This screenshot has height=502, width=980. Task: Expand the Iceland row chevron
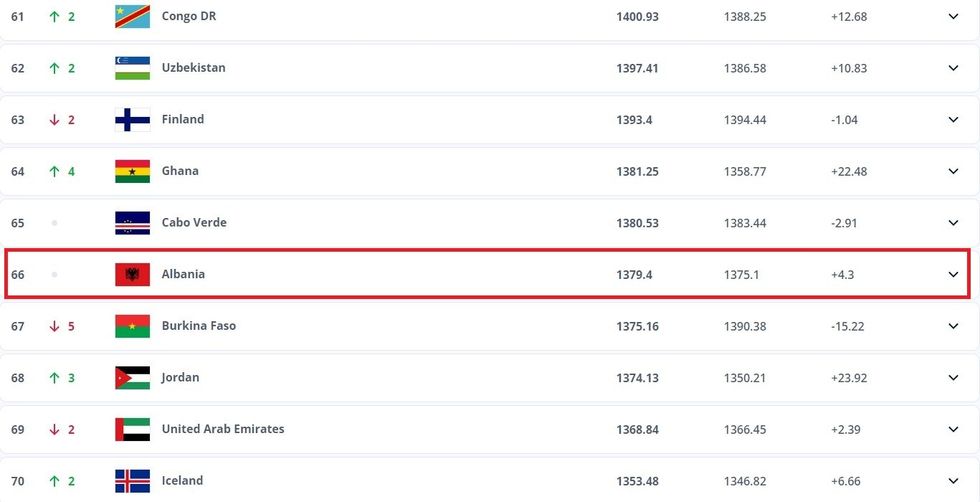[x=953, y=481]
